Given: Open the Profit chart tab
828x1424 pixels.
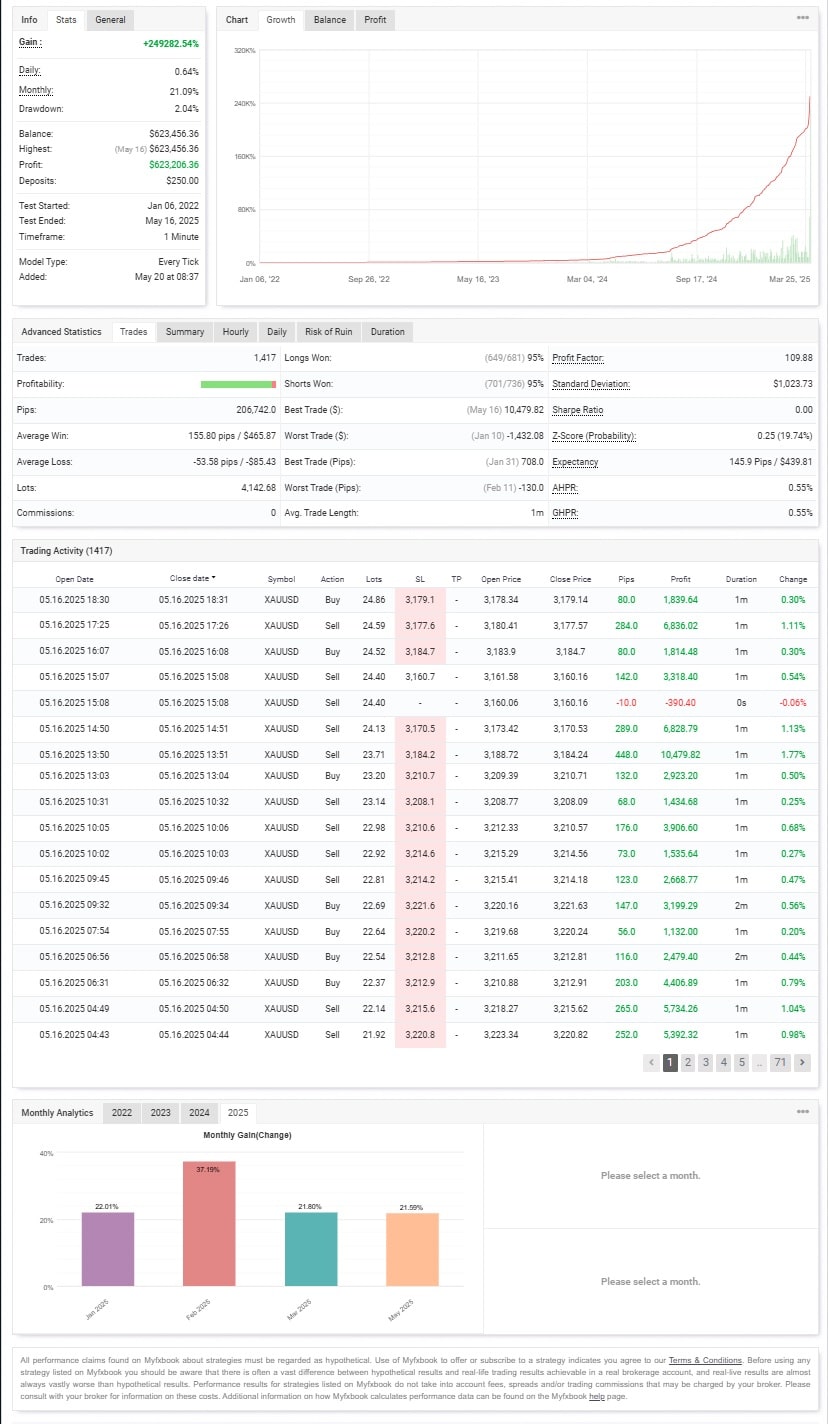Looking at the screenshot, I should click(375, 20).
